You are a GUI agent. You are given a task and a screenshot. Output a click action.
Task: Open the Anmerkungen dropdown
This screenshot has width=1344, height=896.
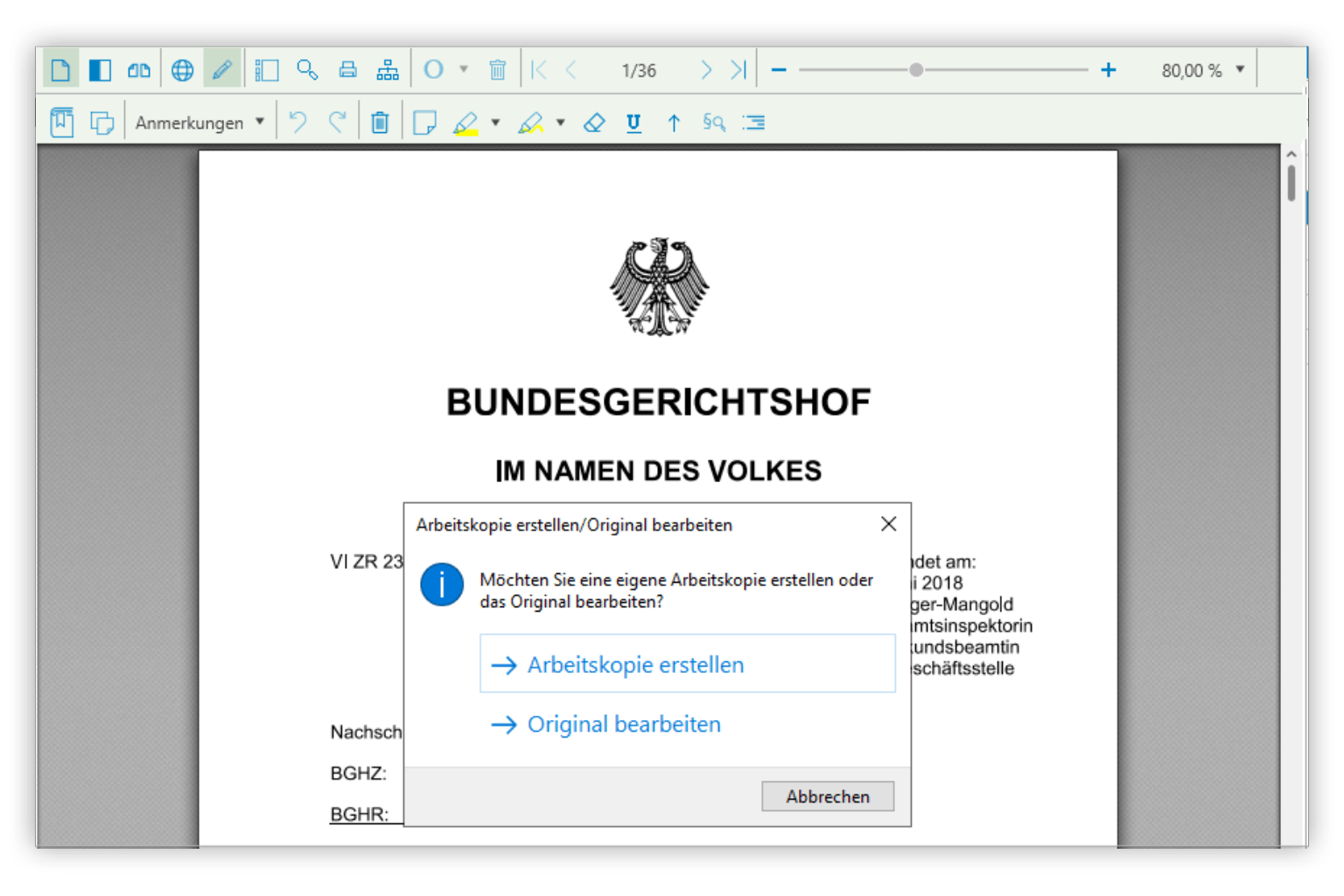click(199, 122)
